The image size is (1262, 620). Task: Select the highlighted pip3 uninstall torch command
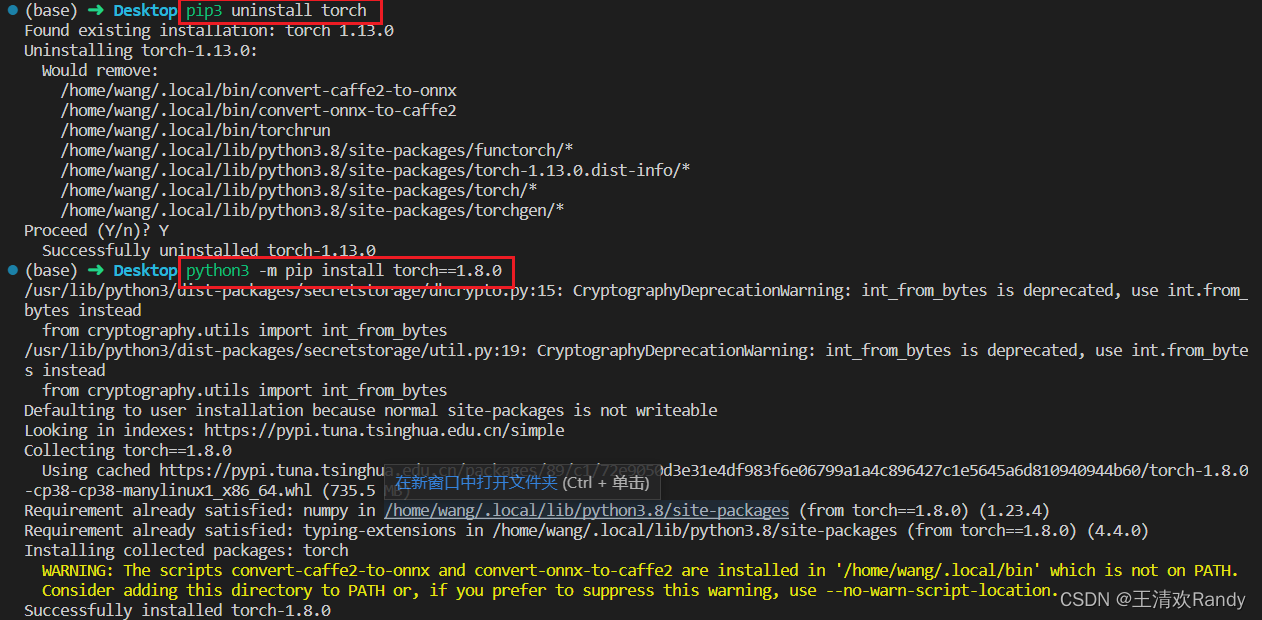[280, 11]
